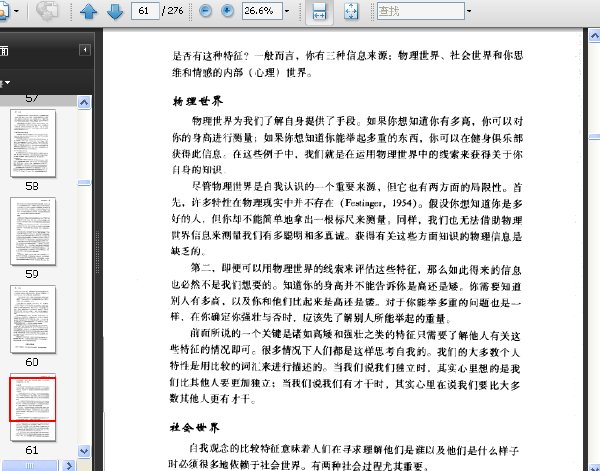Open the find options dropdown arrow
Viewport: 600px width, 471px height.
click(469, 11)
